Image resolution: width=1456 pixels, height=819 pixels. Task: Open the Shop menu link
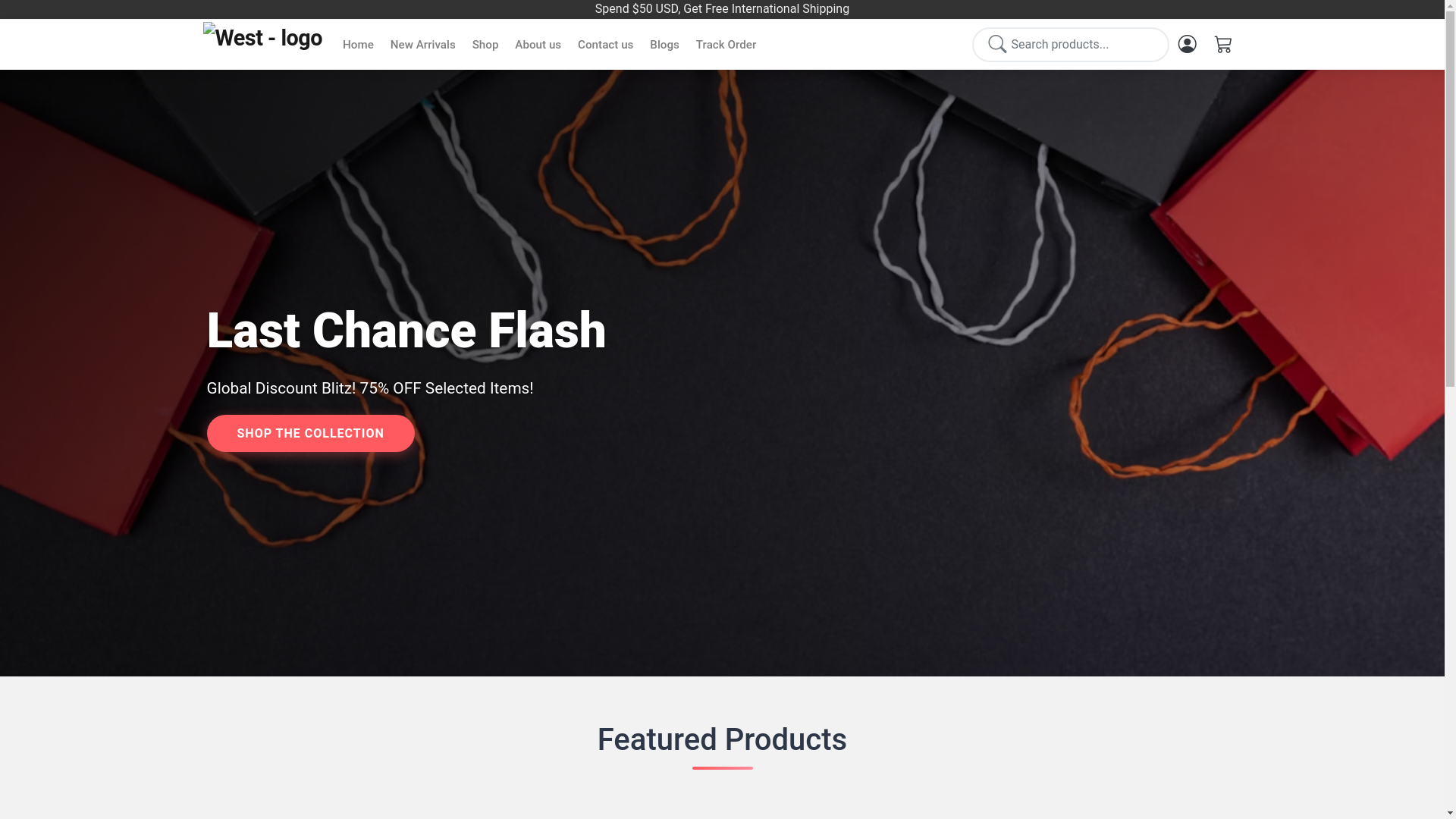(x=485, y=45)
